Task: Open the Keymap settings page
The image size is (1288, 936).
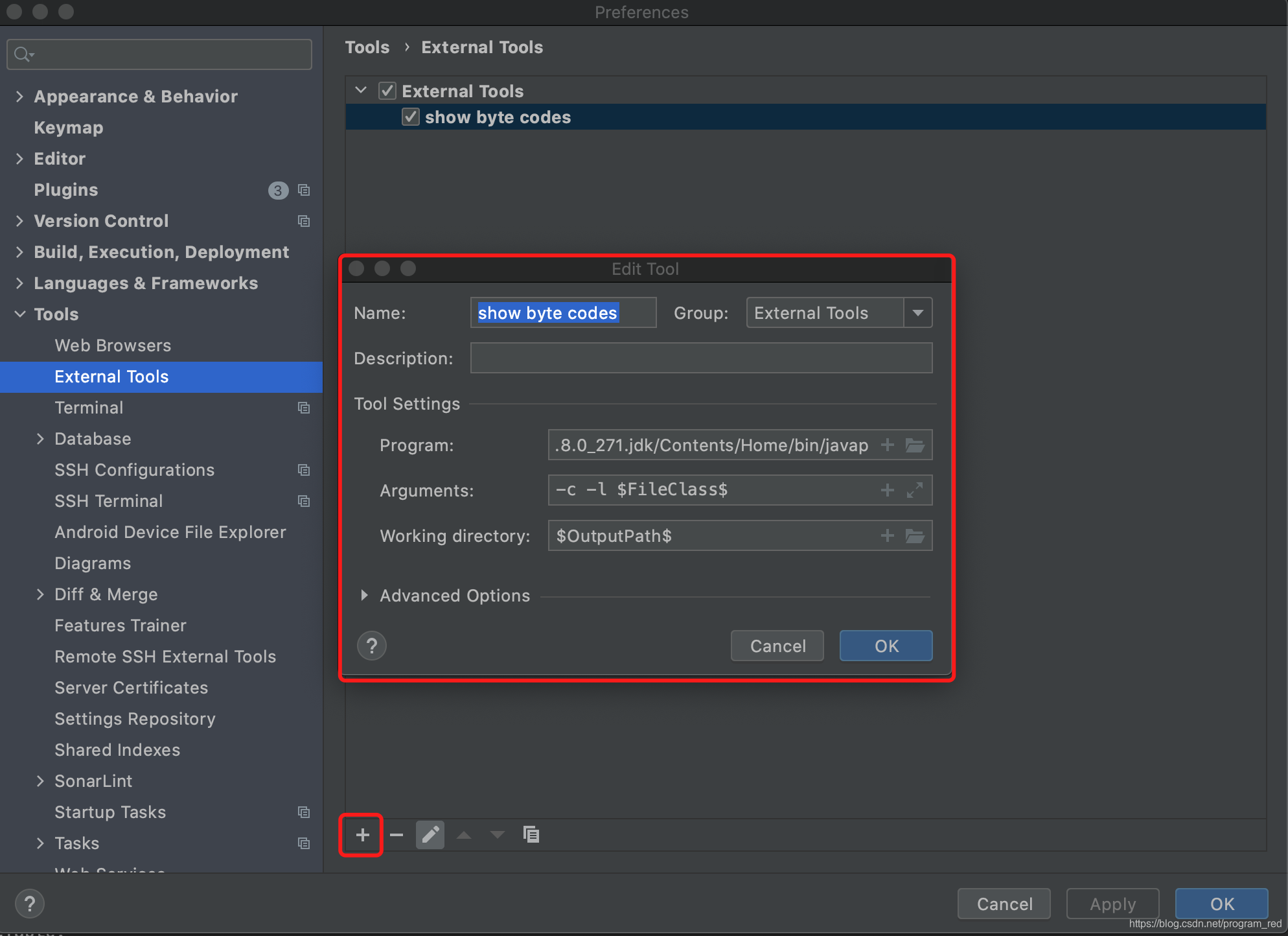Action: click(69, 128)
